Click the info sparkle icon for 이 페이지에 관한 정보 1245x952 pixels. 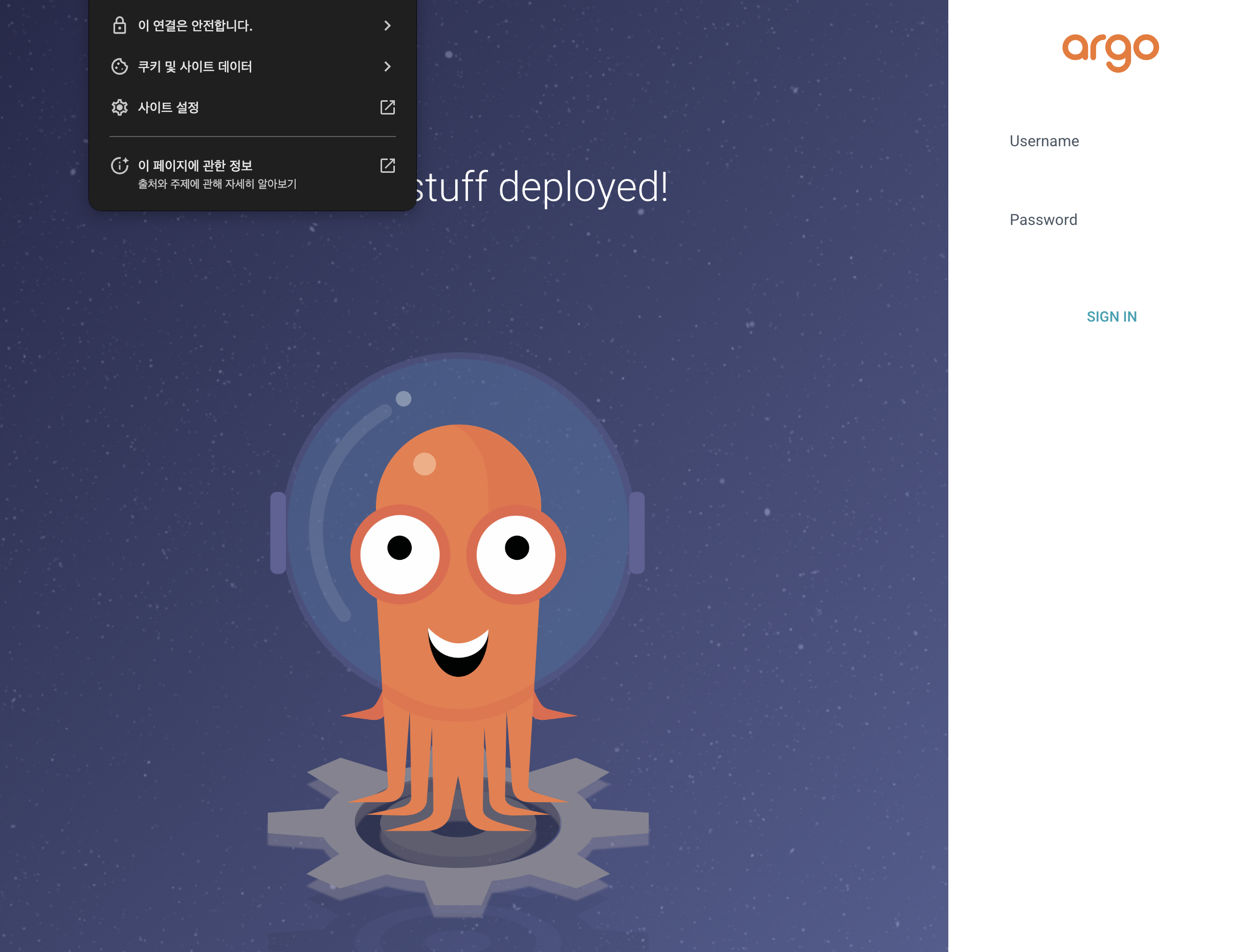pyautogui.click(x=119, y=166)
